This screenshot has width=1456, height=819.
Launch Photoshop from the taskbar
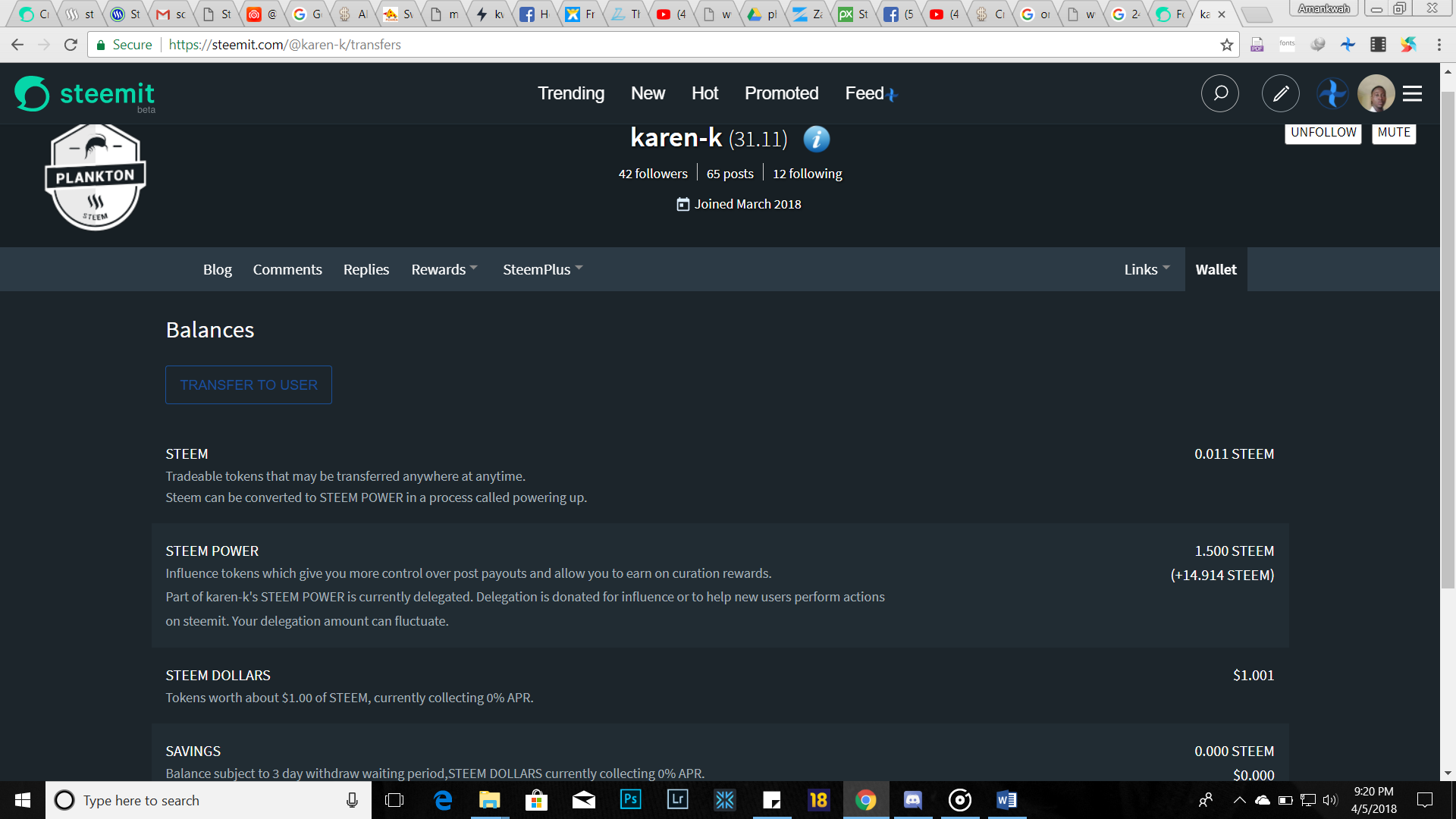coord(630,800)
